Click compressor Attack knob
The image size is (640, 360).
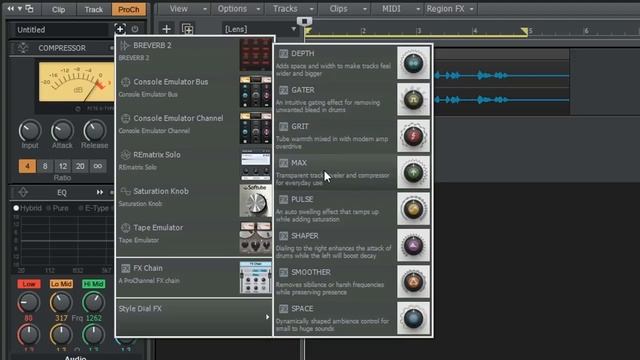62,131
